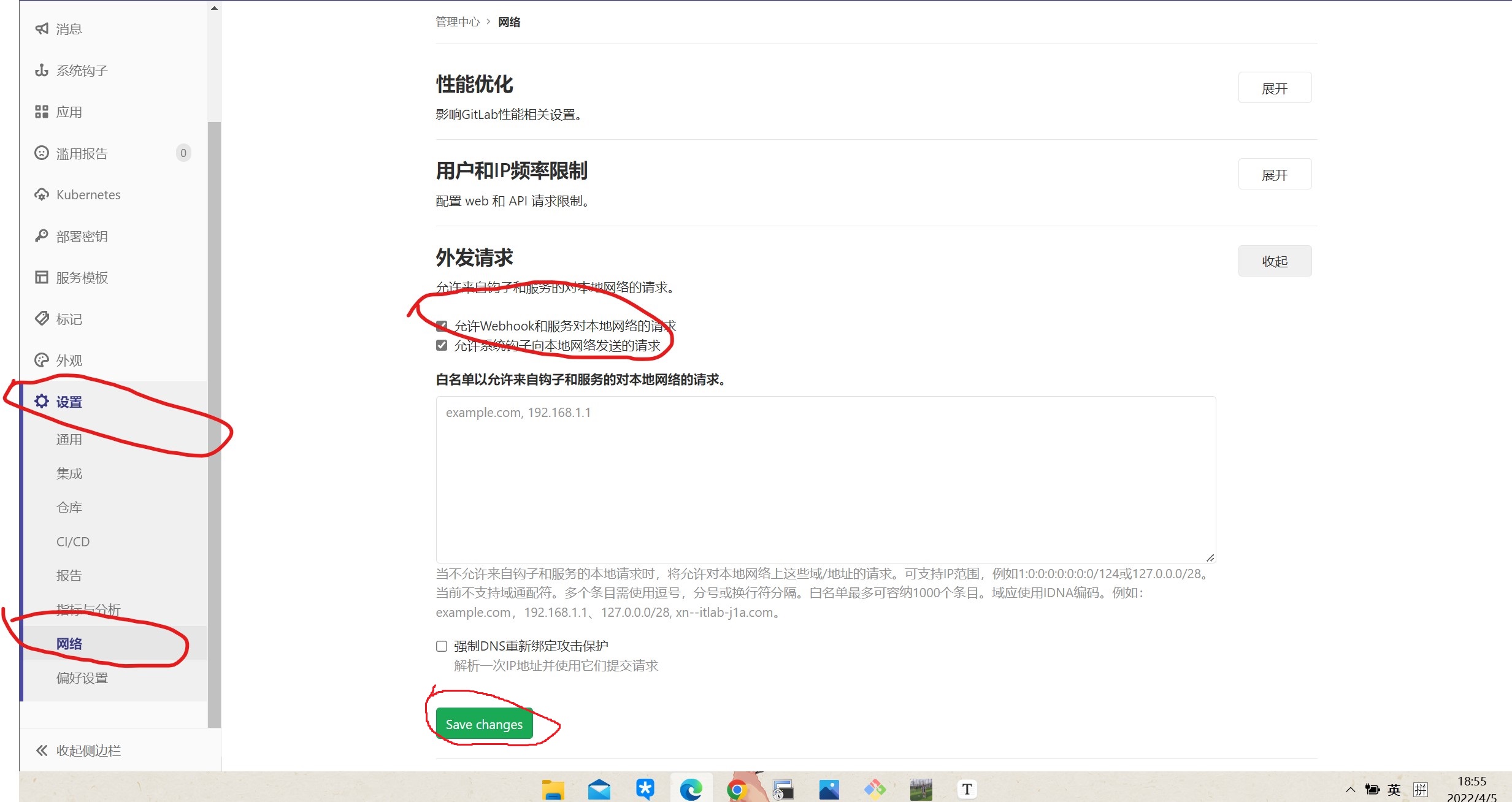Image resolution: width=1512 pixels, height=802 pixels.
Task: Expand the 用户和IP频率限制 section
Action: pos(1274,175)
